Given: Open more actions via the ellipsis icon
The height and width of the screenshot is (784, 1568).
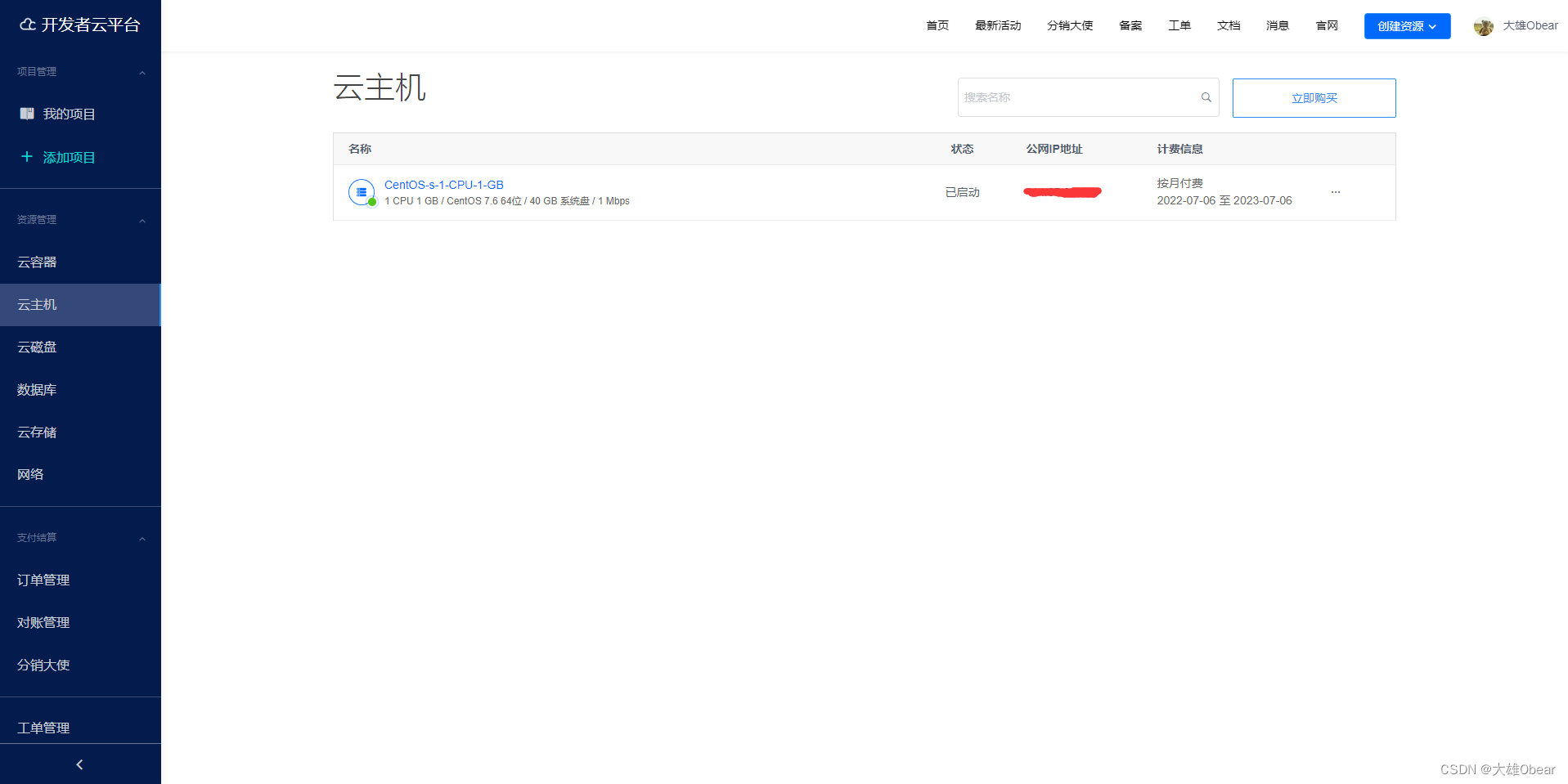Looking at the screenshot, I should pyautogui.click(x=1335, y=192).
